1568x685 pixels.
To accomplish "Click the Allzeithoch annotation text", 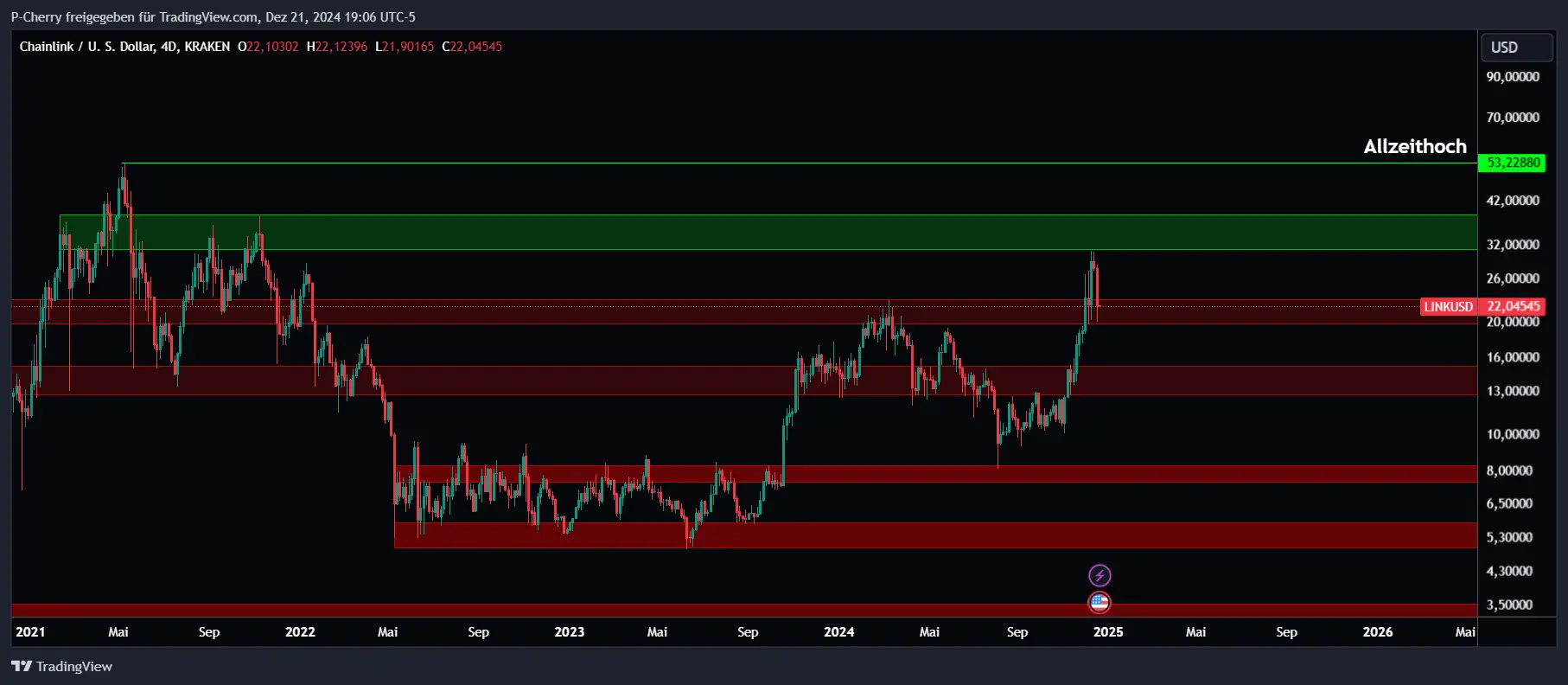I will point(1415,146).
